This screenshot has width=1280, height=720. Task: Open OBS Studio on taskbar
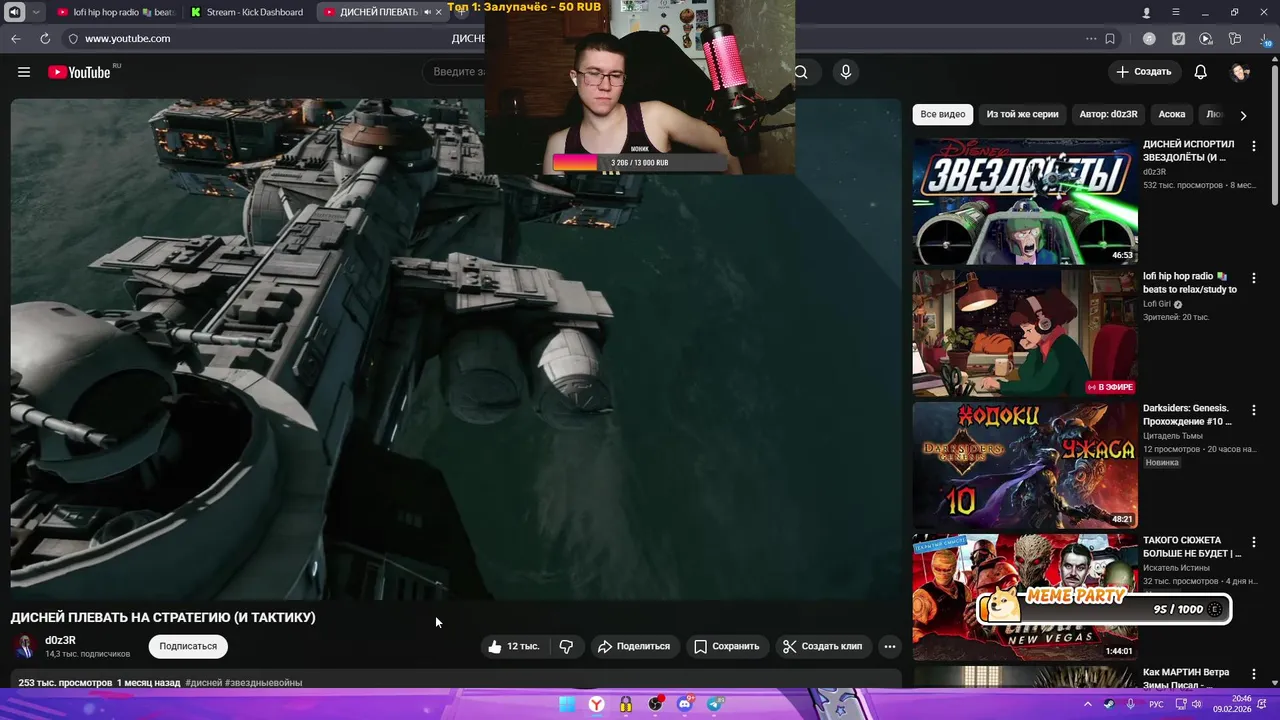655,704
